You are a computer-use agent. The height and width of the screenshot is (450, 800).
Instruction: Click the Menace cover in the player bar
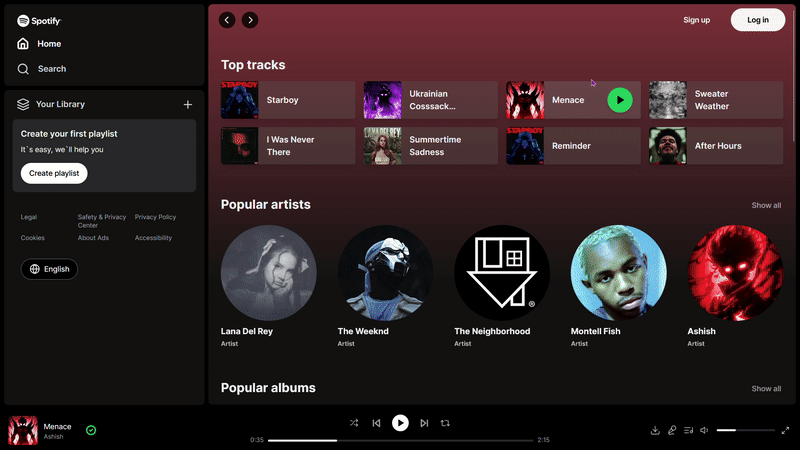(x=23, y=430)
